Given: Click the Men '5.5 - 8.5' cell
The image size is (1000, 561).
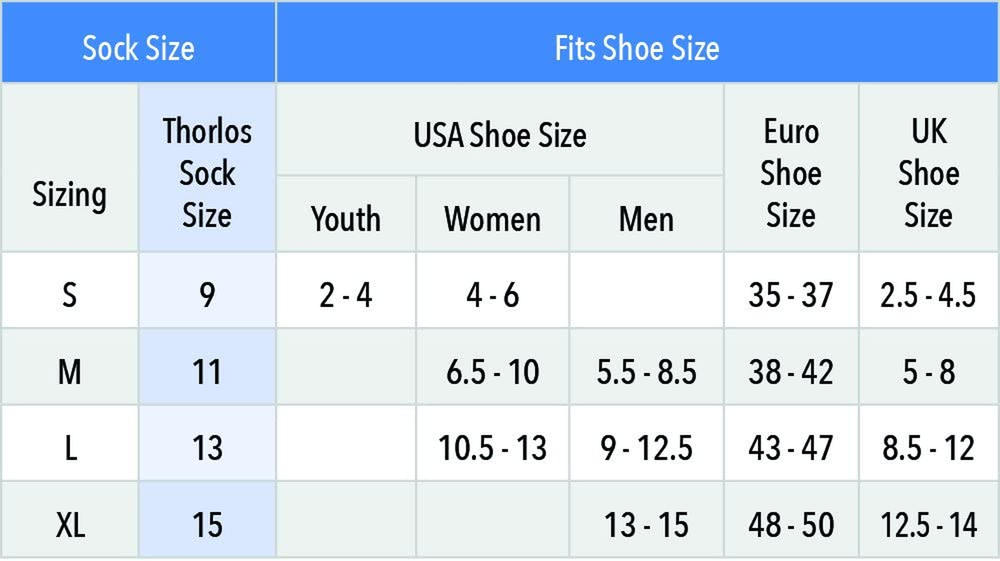Looking at the screenshot, I should [x=646, y=372].
